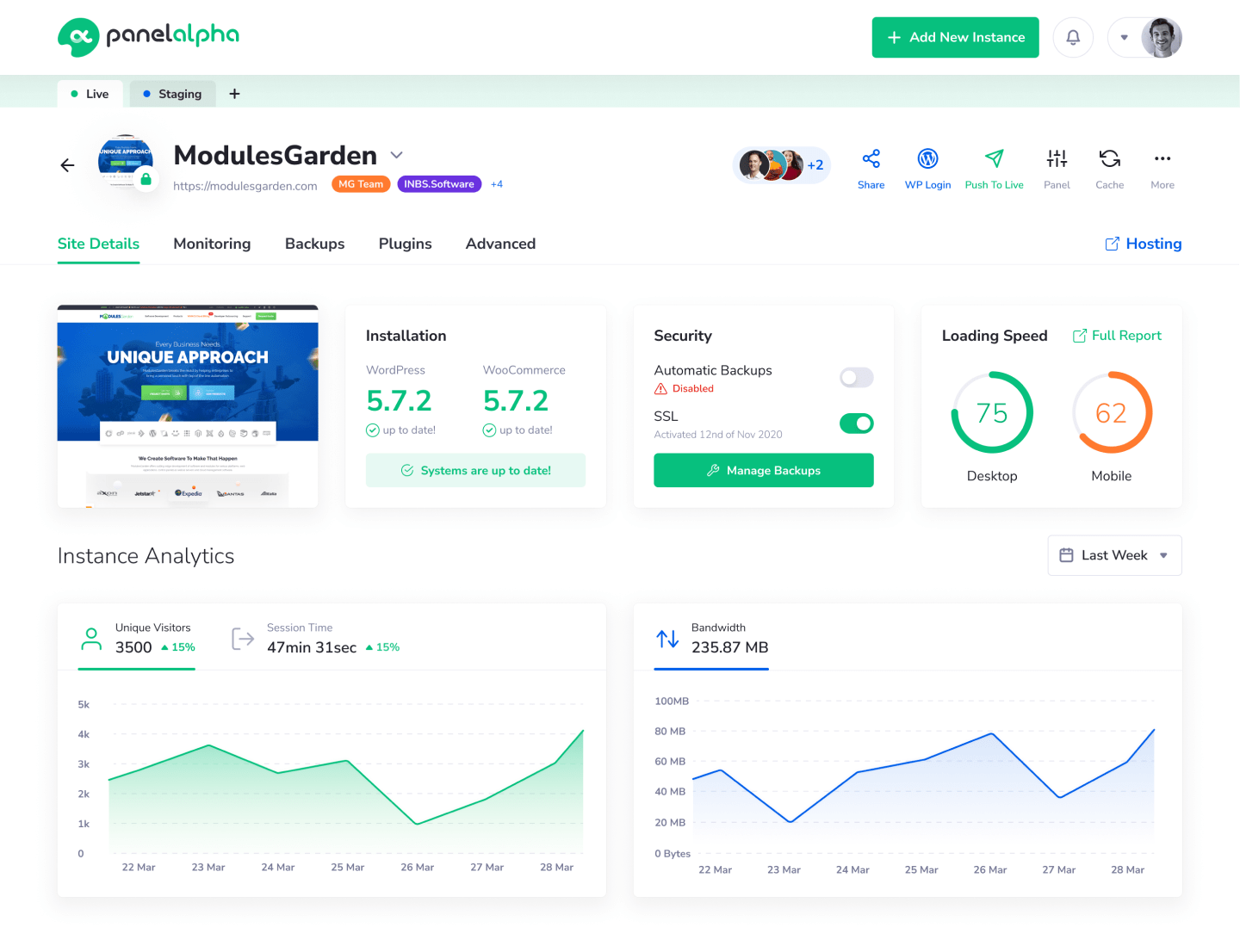Switch to the Backups tab
The height and width of the screenshot is (952, 1240).
314,244
